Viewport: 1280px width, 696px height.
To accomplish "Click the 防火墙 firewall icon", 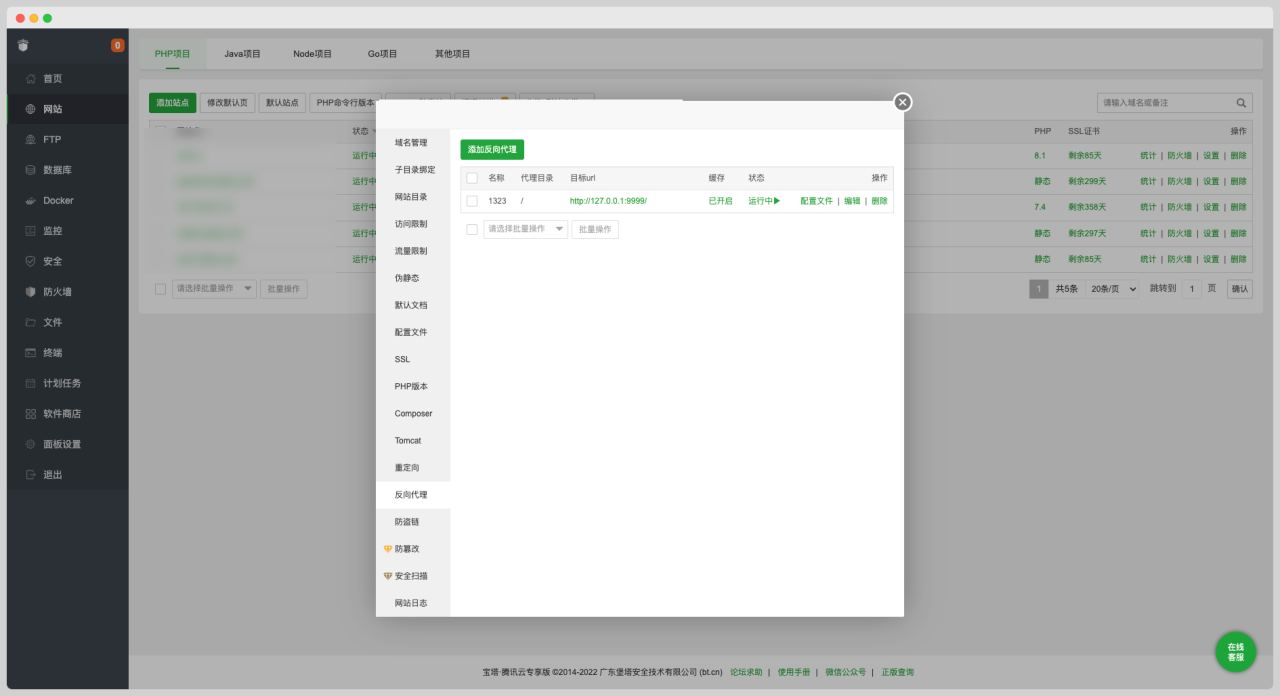I will coord(31,292).
